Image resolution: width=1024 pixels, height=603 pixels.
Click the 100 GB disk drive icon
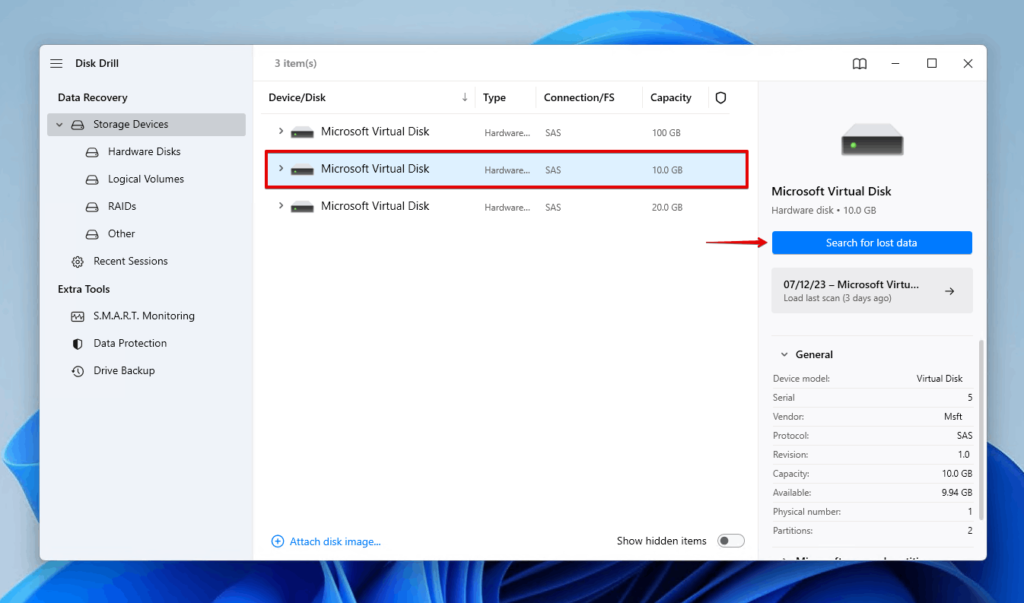pos(302,132)
